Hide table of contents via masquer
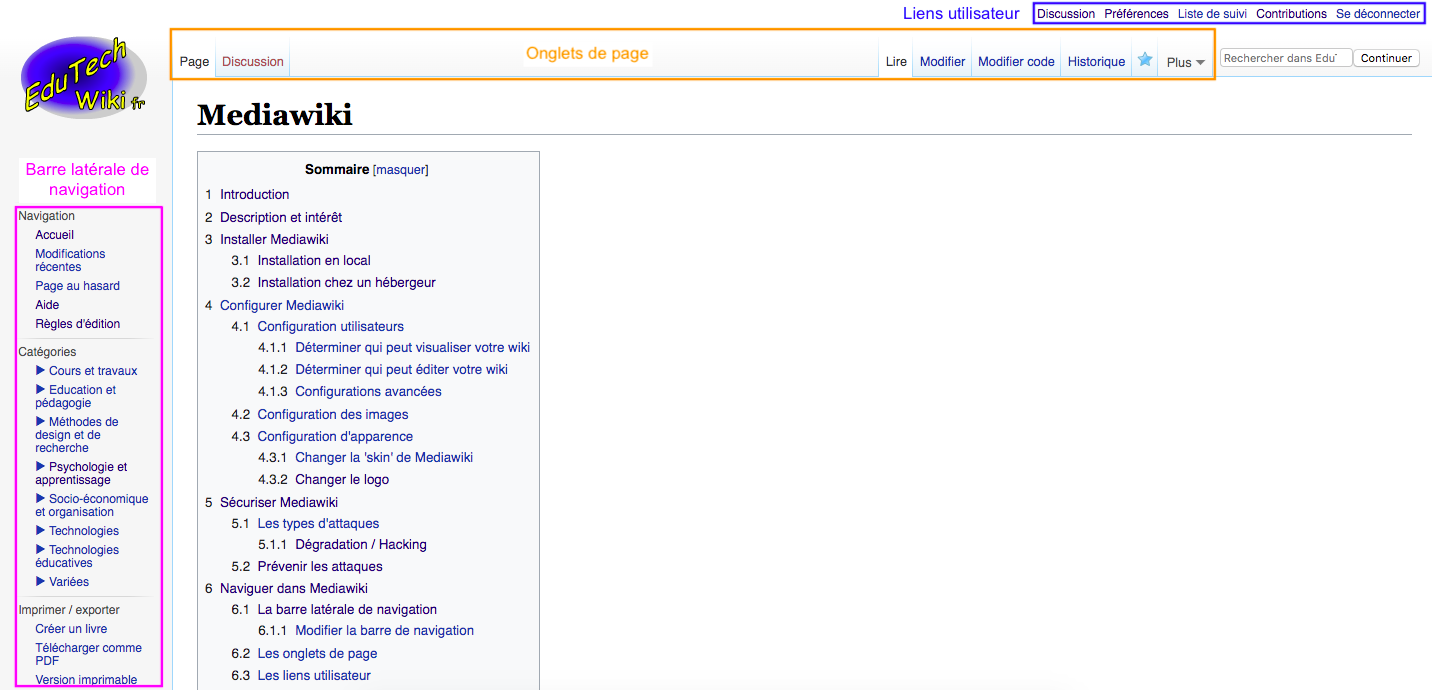1432x690 pixels. [x=400, y=170]
